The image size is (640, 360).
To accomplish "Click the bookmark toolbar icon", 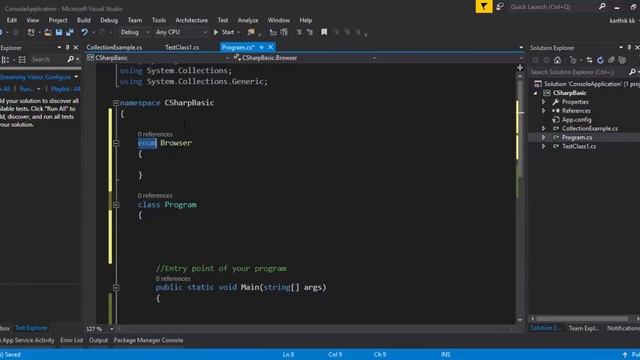I will 324,32.
